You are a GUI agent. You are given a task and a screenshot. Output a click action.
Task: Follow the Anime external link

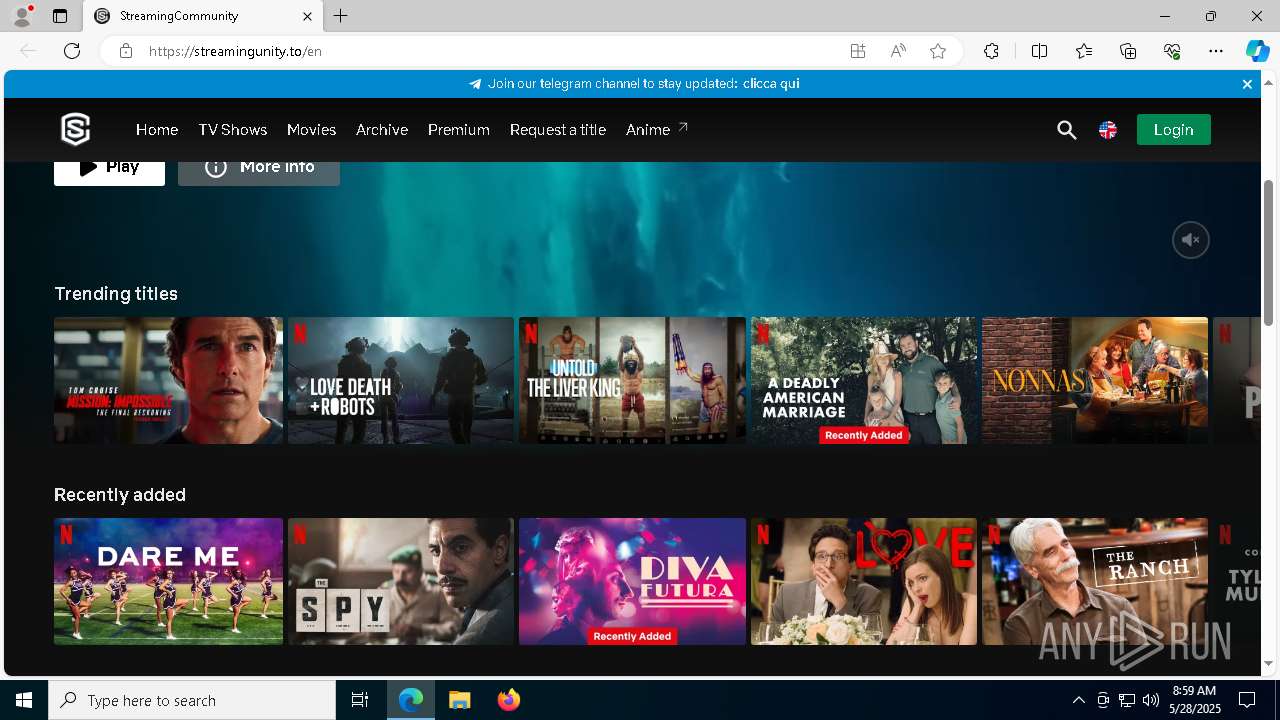tap(657, 130)
